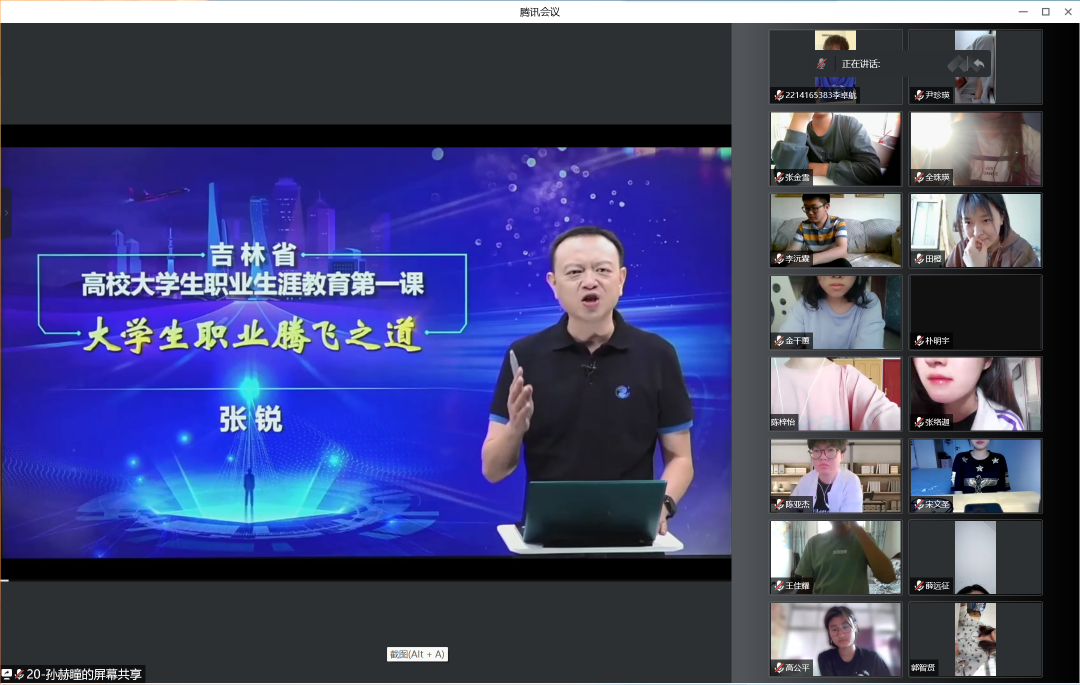Click the diamond layout icon in the speaking bar
Viewport: 1080px width, 685px height.
point(957,64)
